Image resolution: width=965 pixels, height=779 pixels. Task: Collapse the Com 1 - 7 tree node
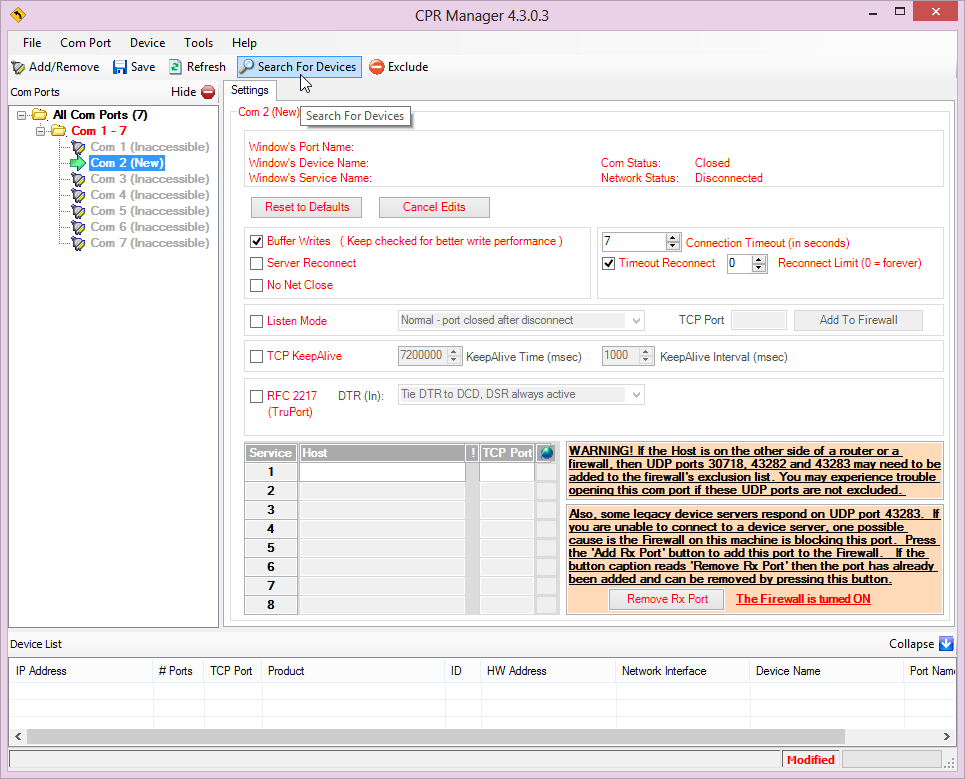pyautogui.click(x=40, y=131)
